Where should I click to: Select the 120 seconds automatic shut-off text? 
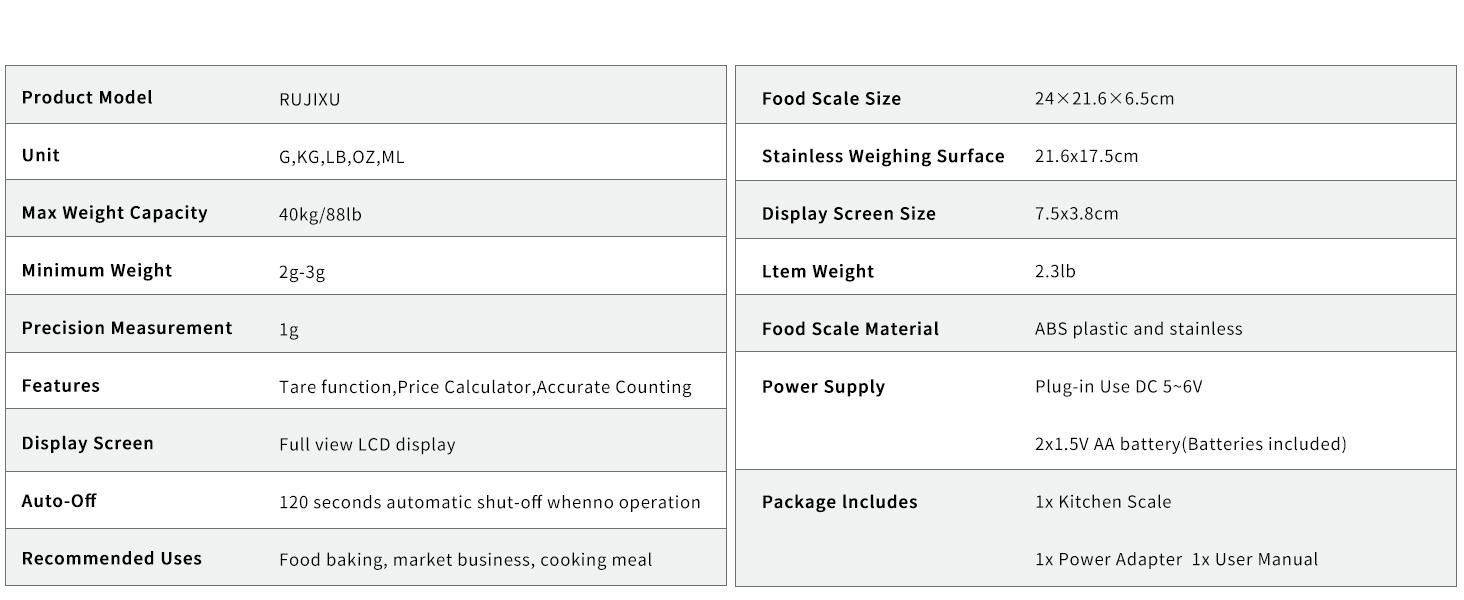(x=489, y=502)
